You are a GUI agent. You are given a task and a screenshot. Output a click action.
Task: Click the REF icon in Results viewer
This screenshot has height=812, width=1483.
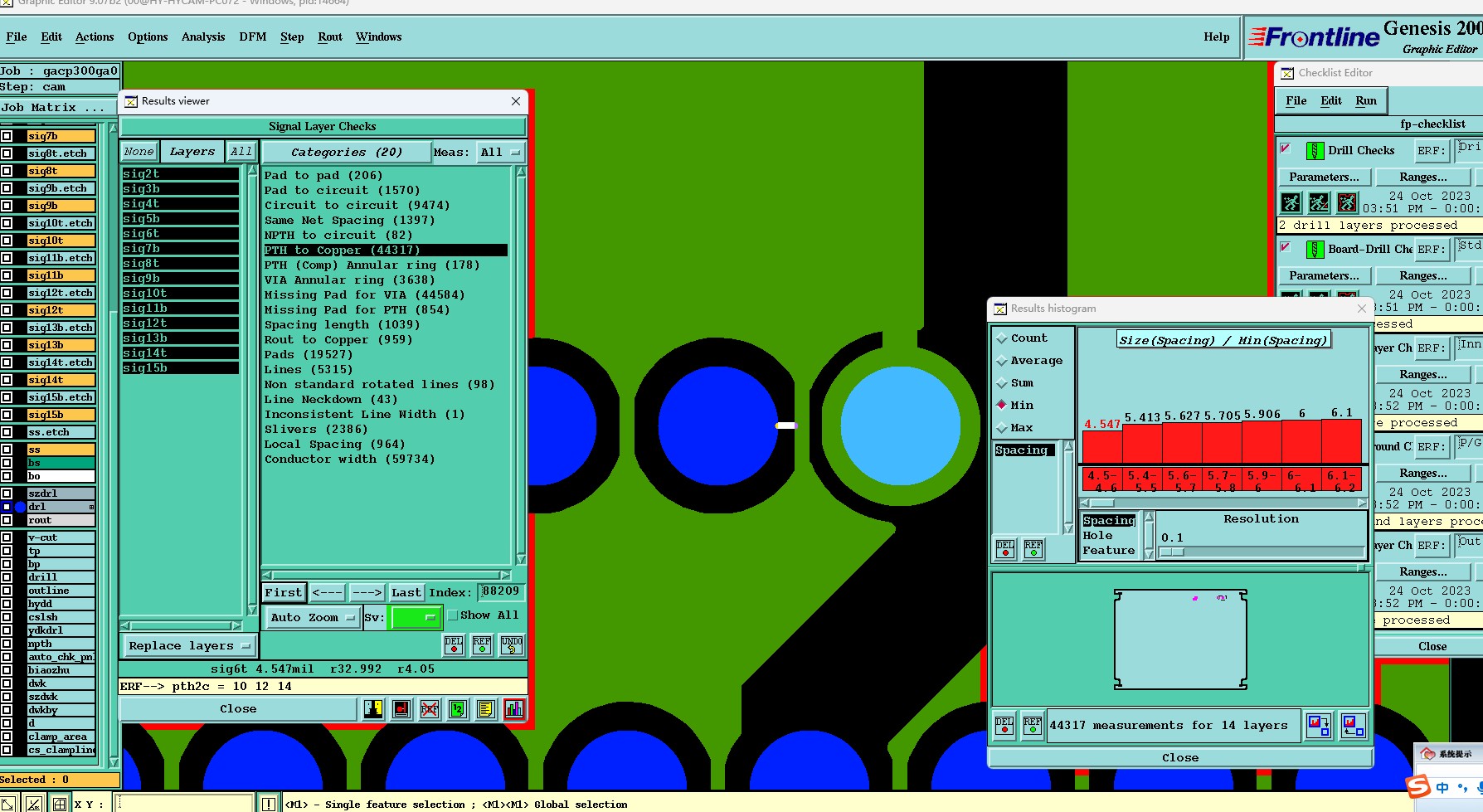pos(482,645)
